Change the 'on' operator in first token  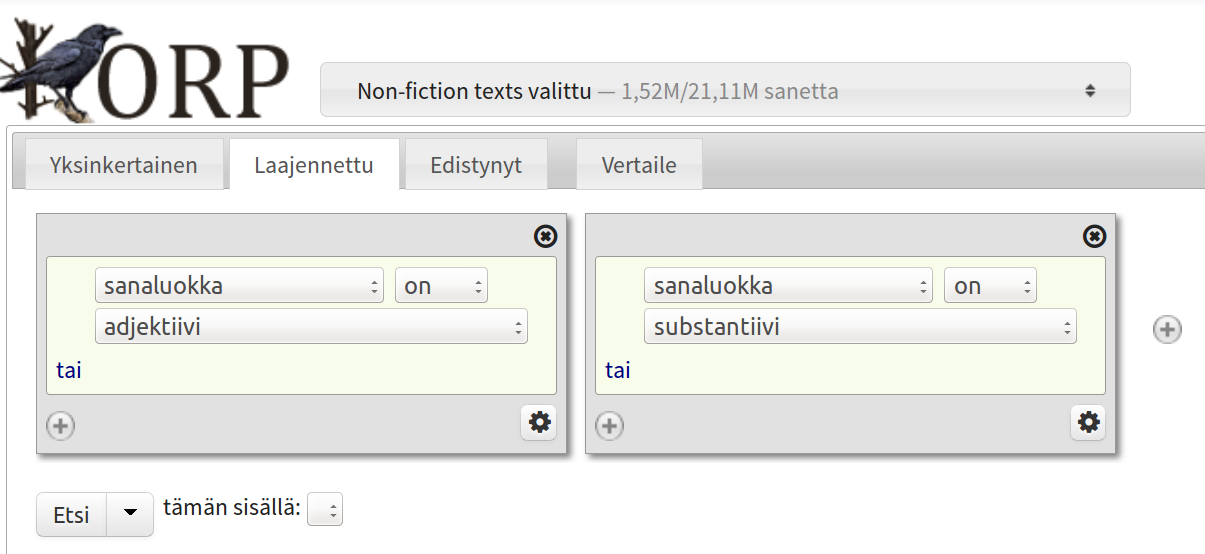point(441,286)
